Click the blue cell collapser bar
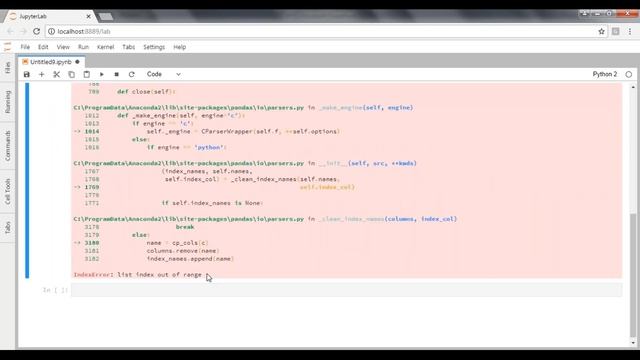Viewport: 640px width, 360px height. pos(27,180)
